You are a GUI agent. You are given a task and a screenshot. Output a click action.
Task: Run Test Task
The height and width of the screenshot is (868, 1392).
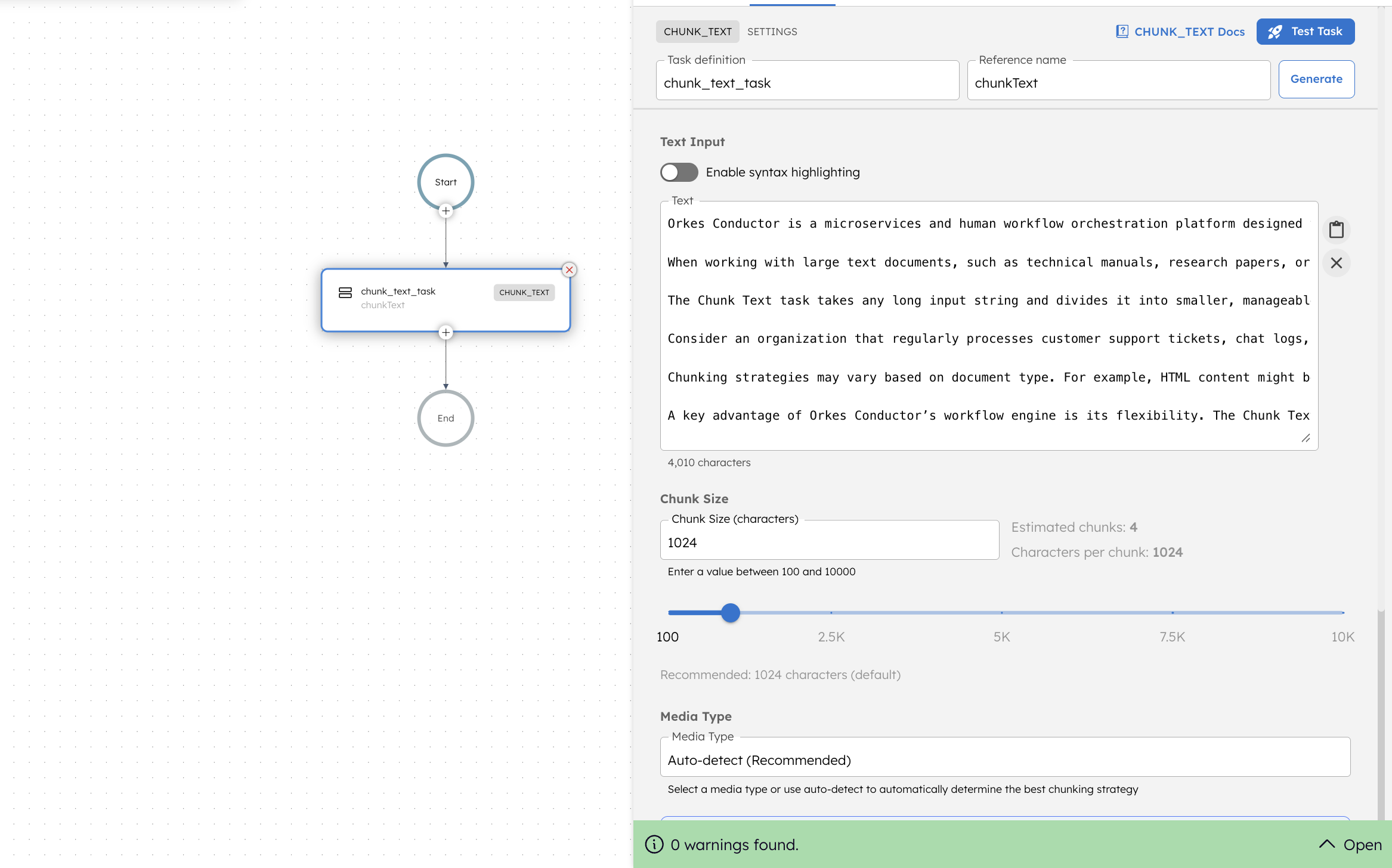point(1305,31)
